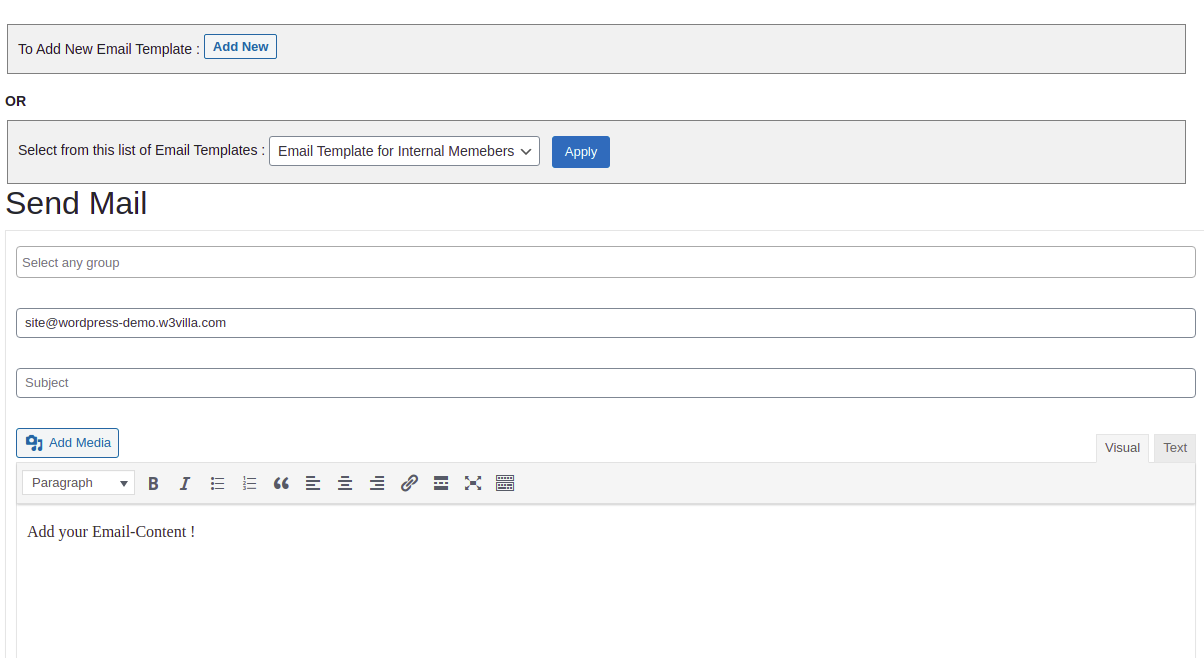The width and height of the screenshot is (1204, 658).
Task: Align text center
Action: tap(345, 483)
